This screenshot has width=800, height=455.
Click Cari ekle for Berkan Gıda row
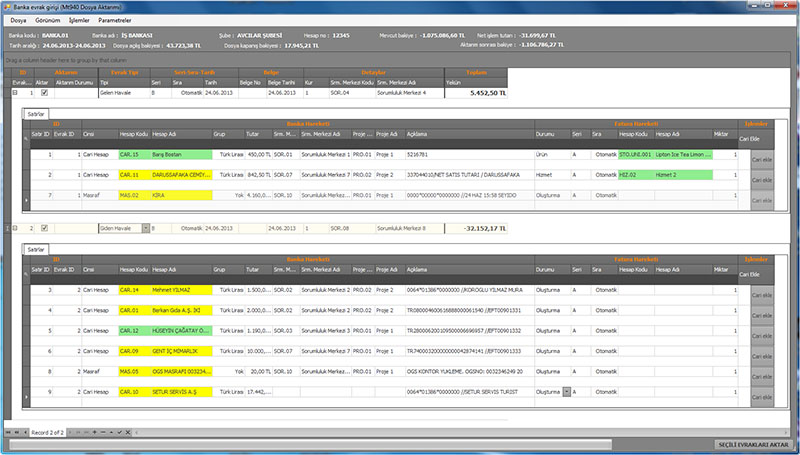(762, 316)
